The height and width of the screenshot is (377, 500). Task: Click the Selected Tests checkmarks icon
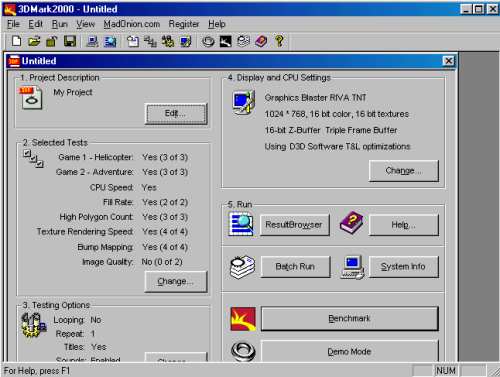coord(33,159)
